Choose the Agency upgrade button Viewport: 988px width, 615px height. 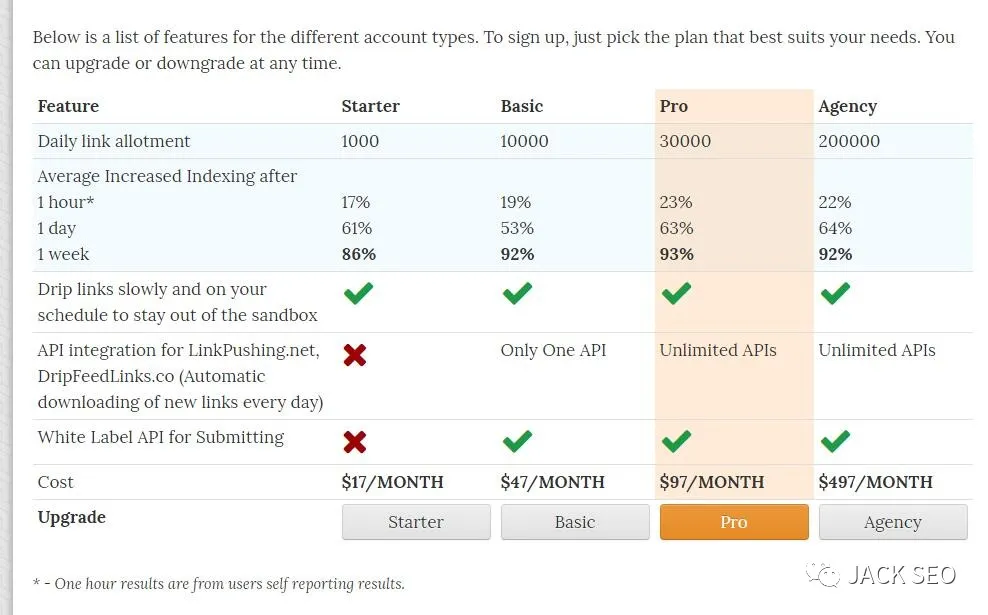click(893, 522)
